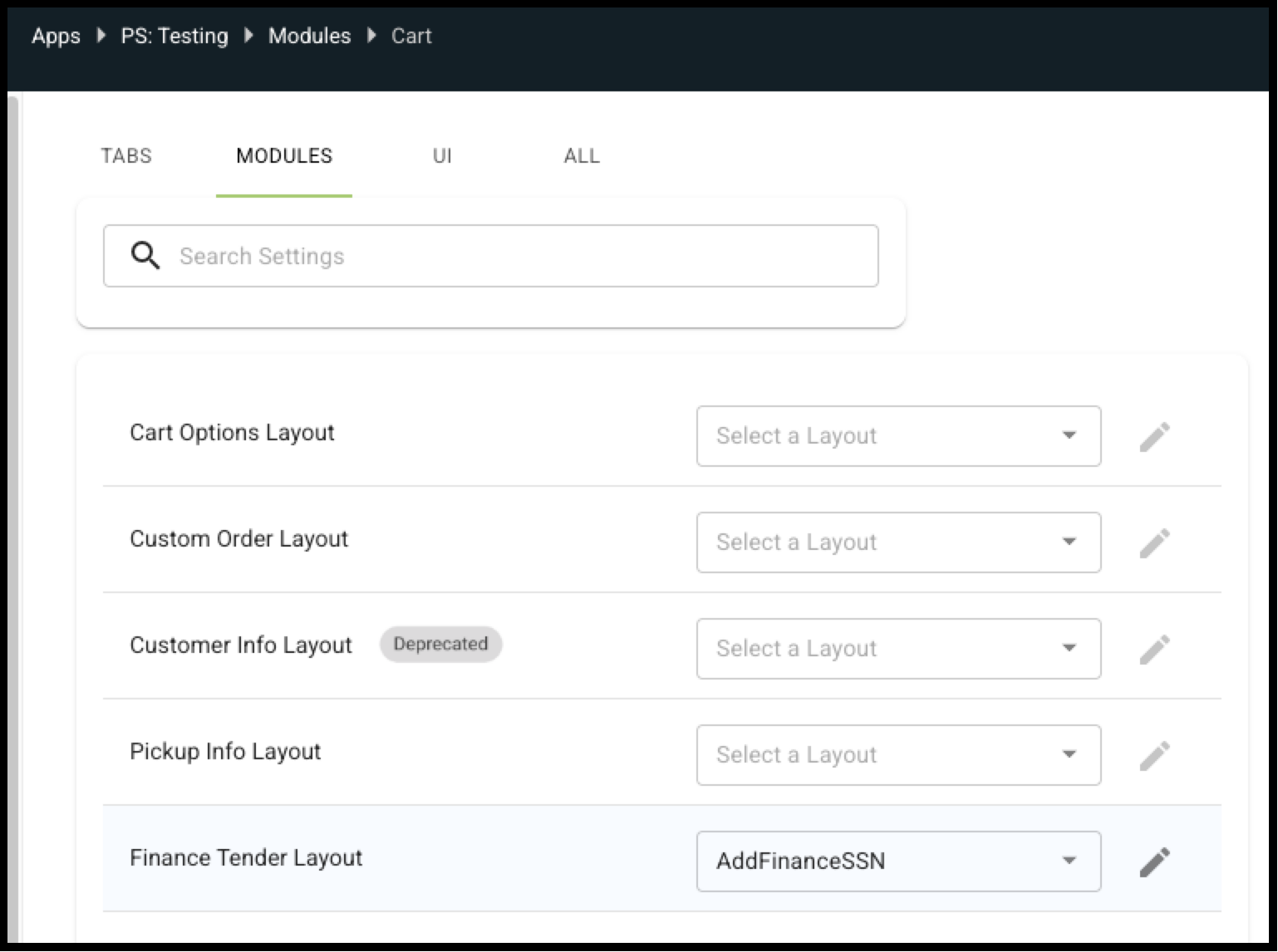Screen dimensions: 1278x952
Task: Click the magnifier icon in Search Settings
Action: [145, 256]
